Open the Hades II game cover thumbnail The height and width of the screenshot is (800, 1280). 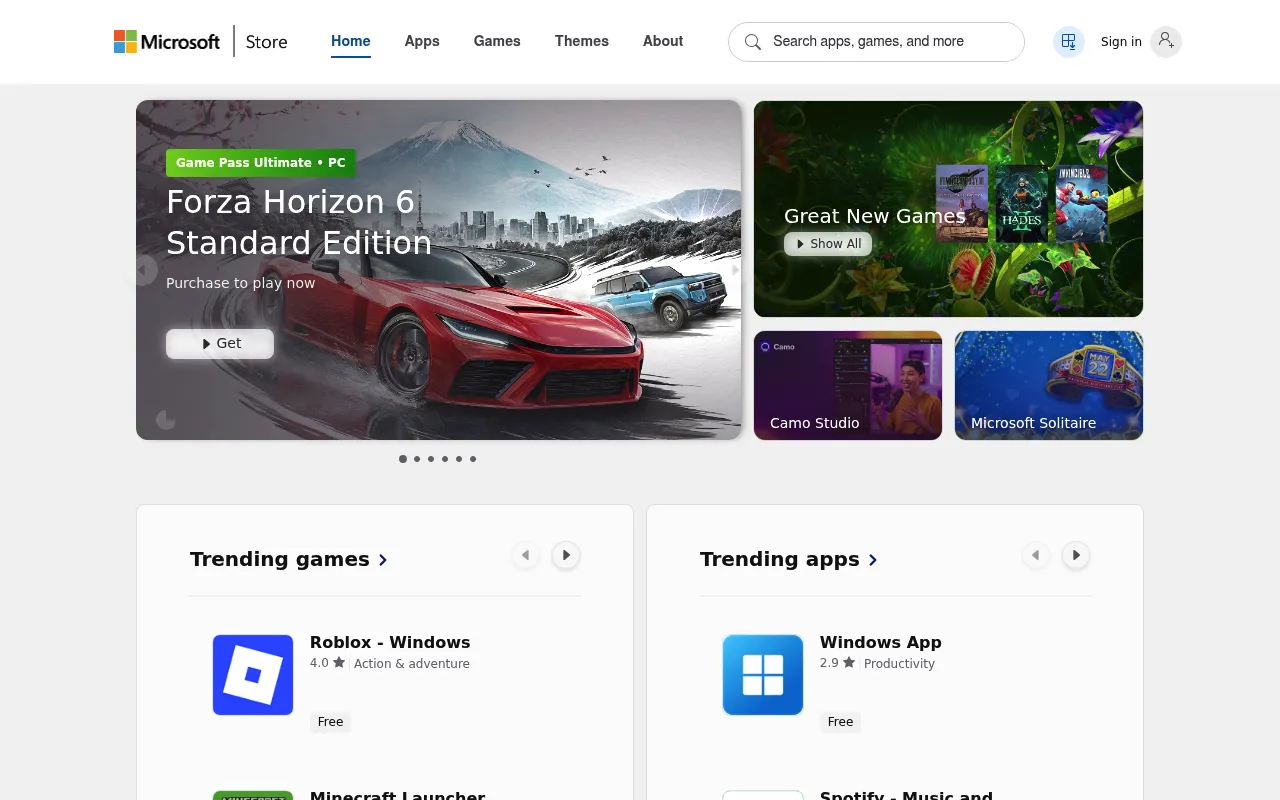pyautogui.click(x=1021, y=204)
